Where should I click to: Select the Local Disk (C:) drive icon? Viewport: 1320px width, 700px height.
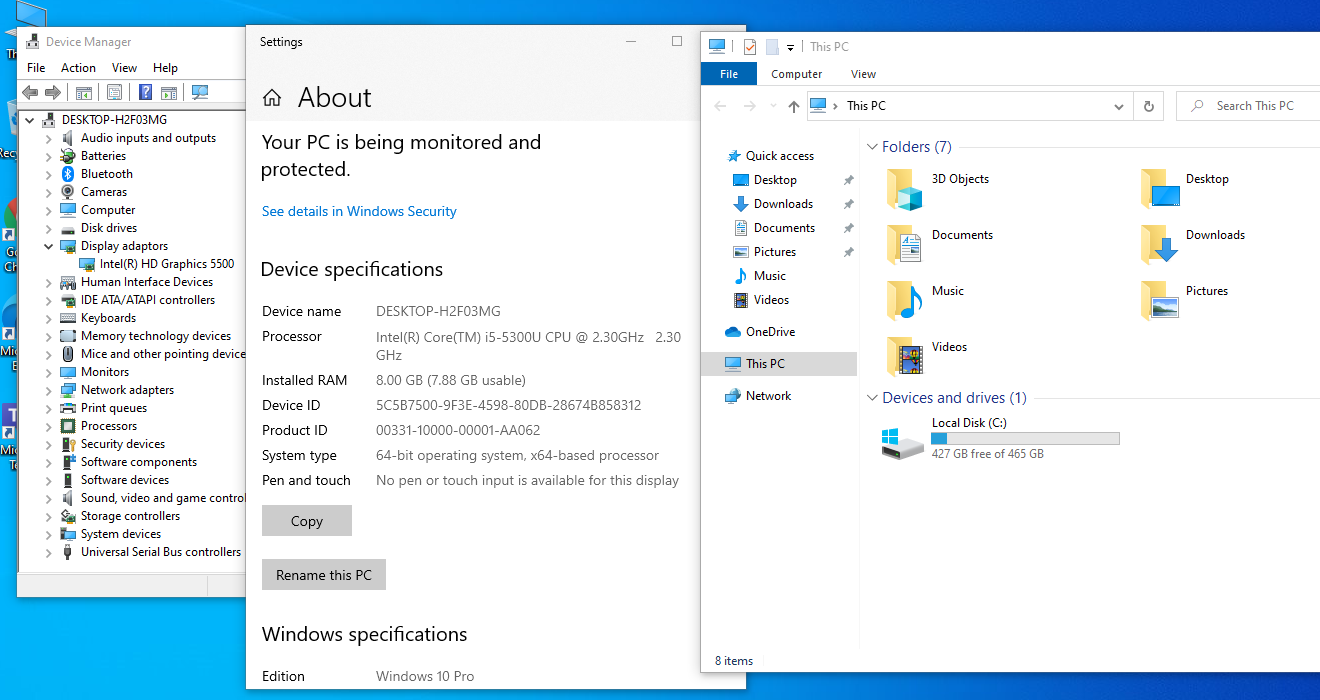904,443
